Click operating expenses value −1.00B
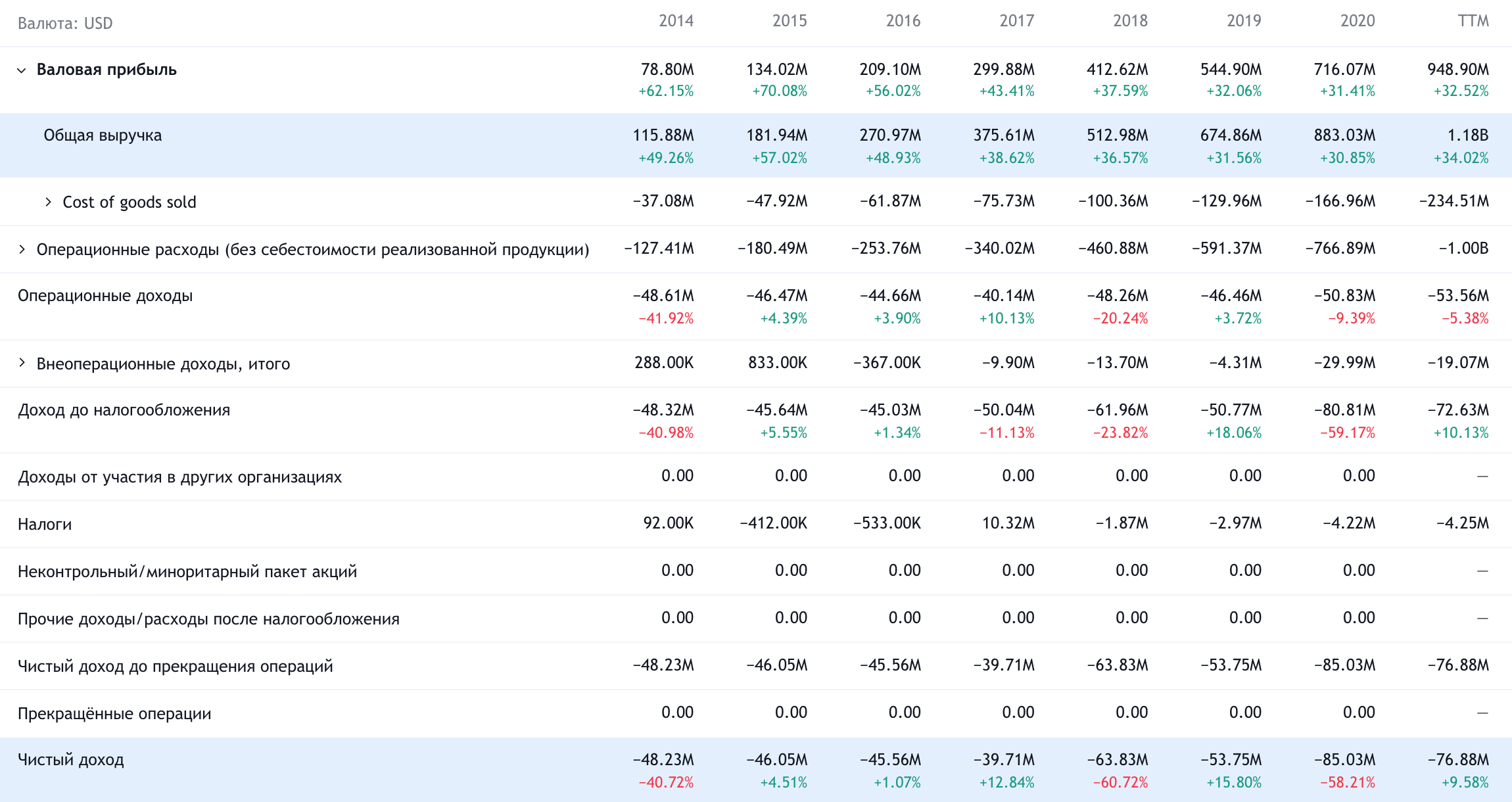The height and width of the screenshot is (802, 1512). pos(1463,248)
